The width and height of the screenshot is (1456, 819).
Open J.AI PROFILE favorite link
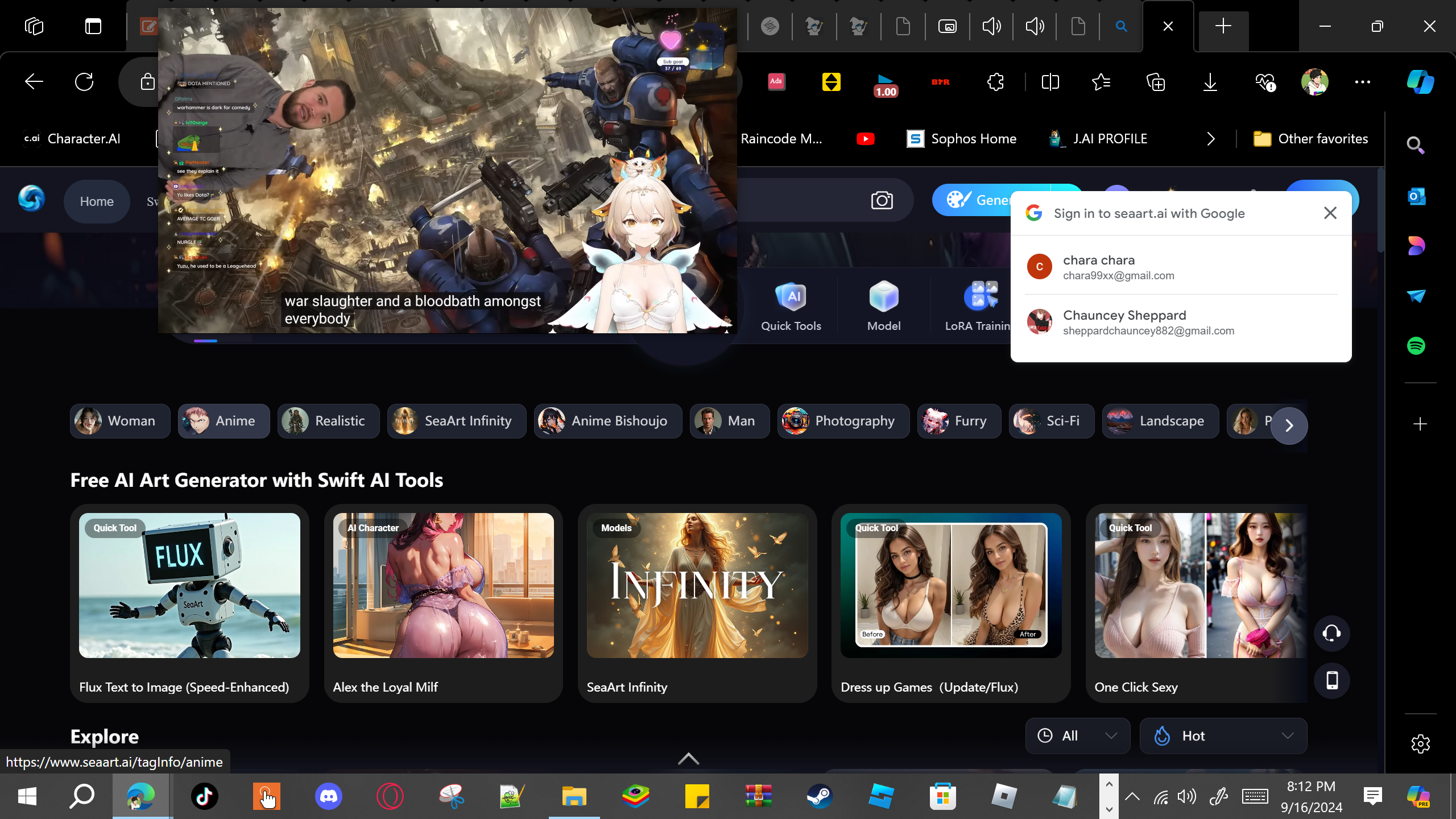pos(1098,139)
